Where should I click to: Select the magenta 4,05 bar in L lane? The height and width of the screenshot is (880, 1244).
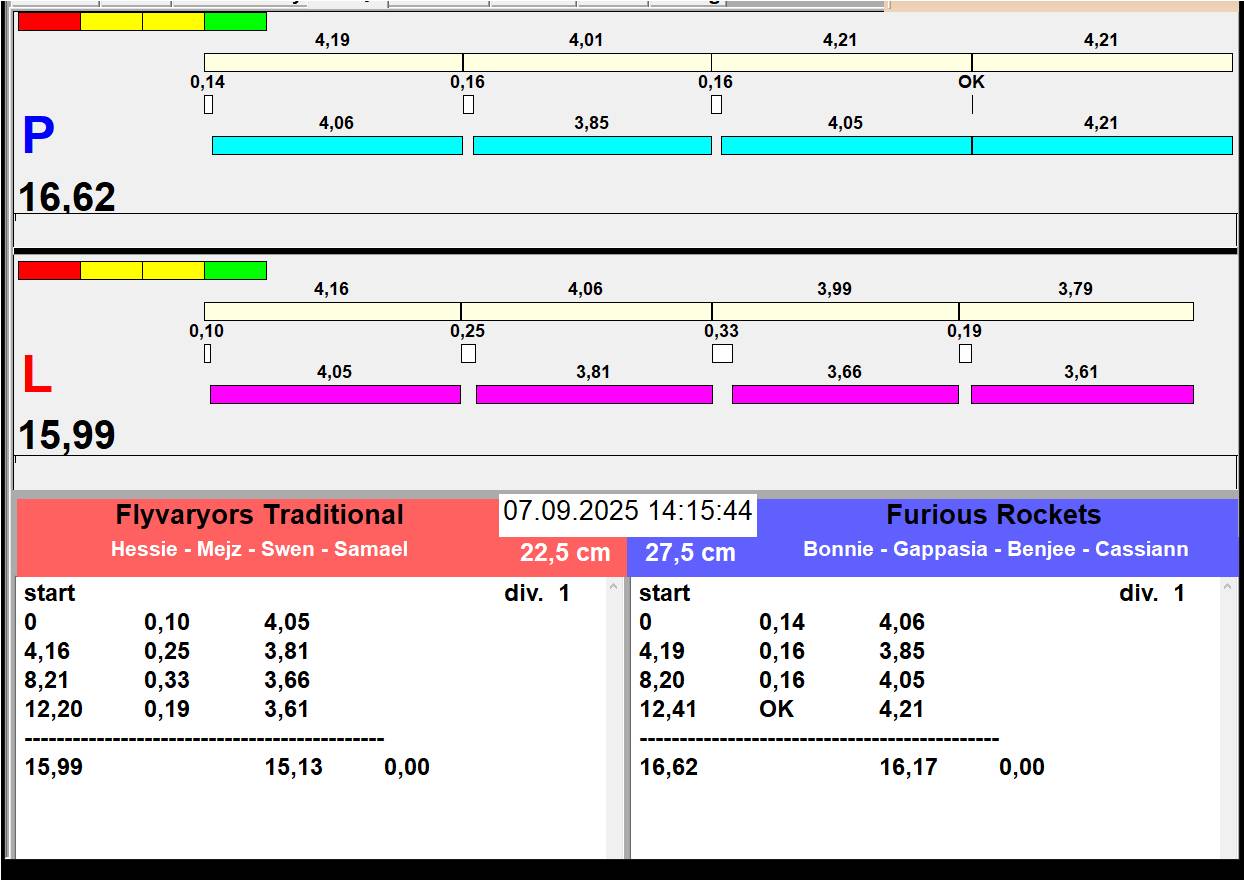[x=335, y=394]
